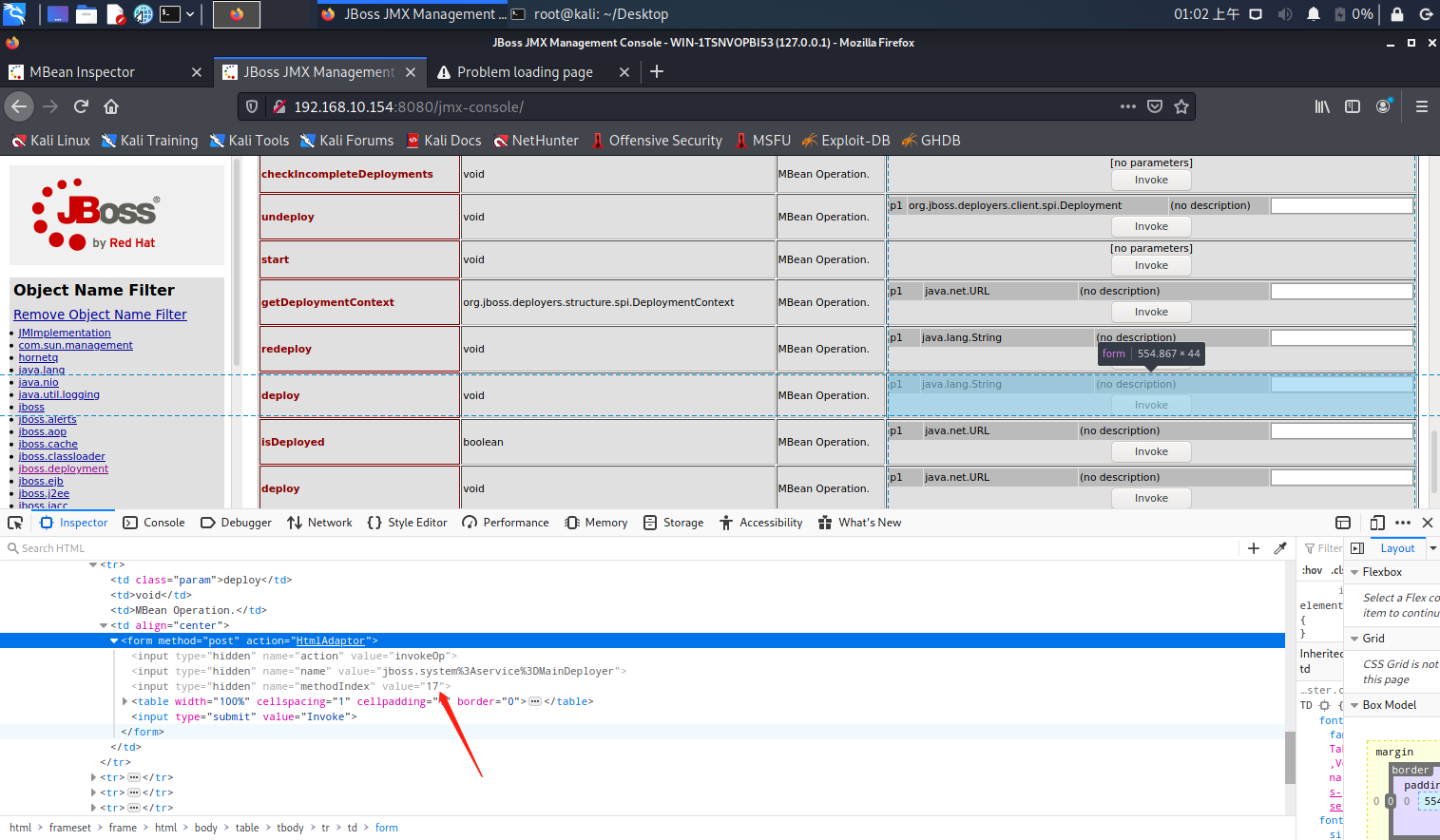Collapse the Box Model section
Image resolution: width=1440 pixels, height=840 pixels.
coord(1354,705)
